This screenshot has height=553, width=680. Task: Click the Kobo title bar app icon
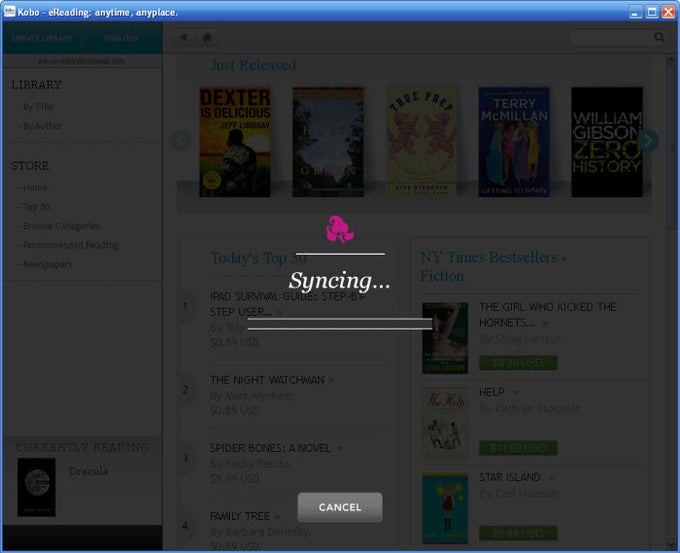9,11
